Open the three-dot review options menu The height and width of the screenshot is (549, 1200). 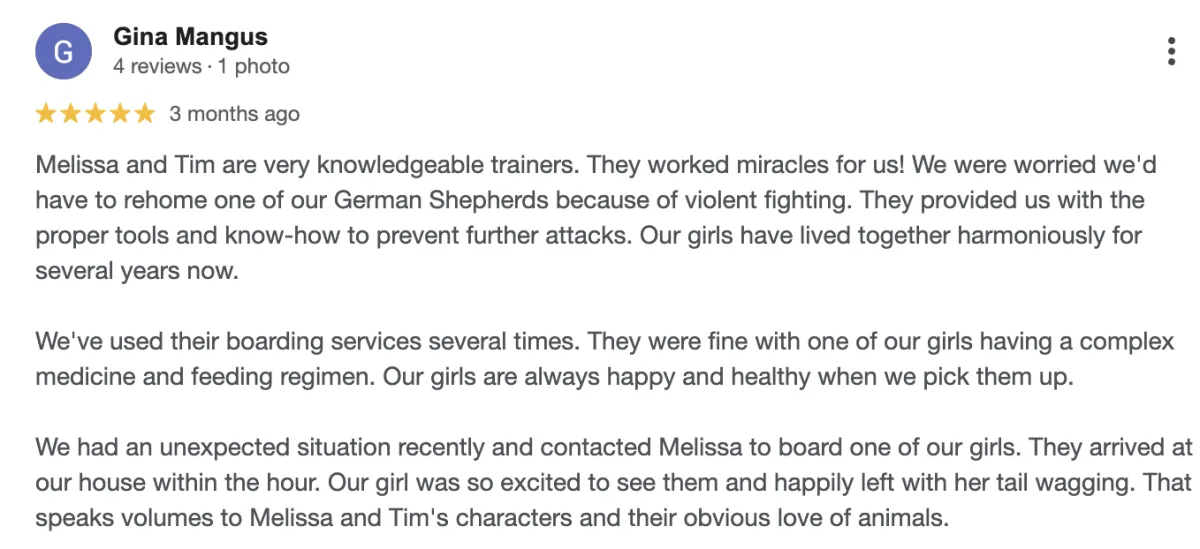pyautogui.click(x=1171, y=52)
